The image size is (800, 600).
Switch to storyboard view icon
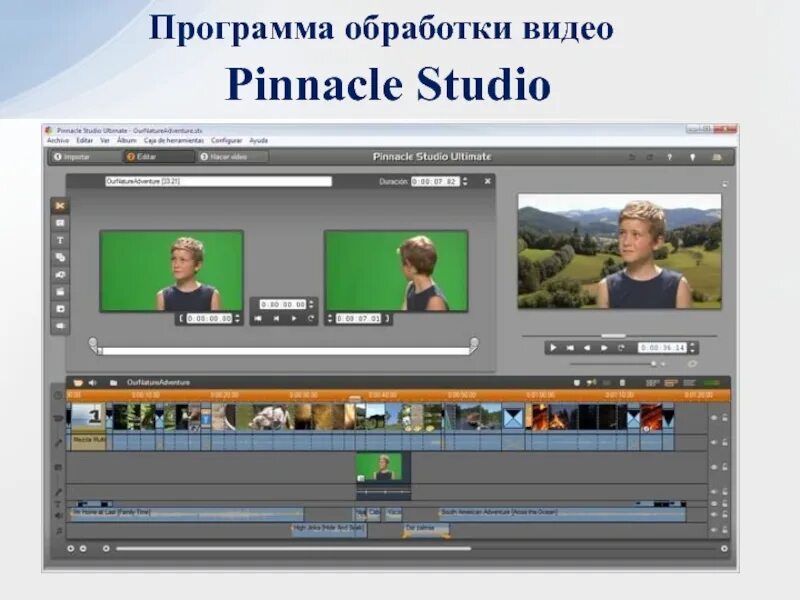[x=652, y=382]
